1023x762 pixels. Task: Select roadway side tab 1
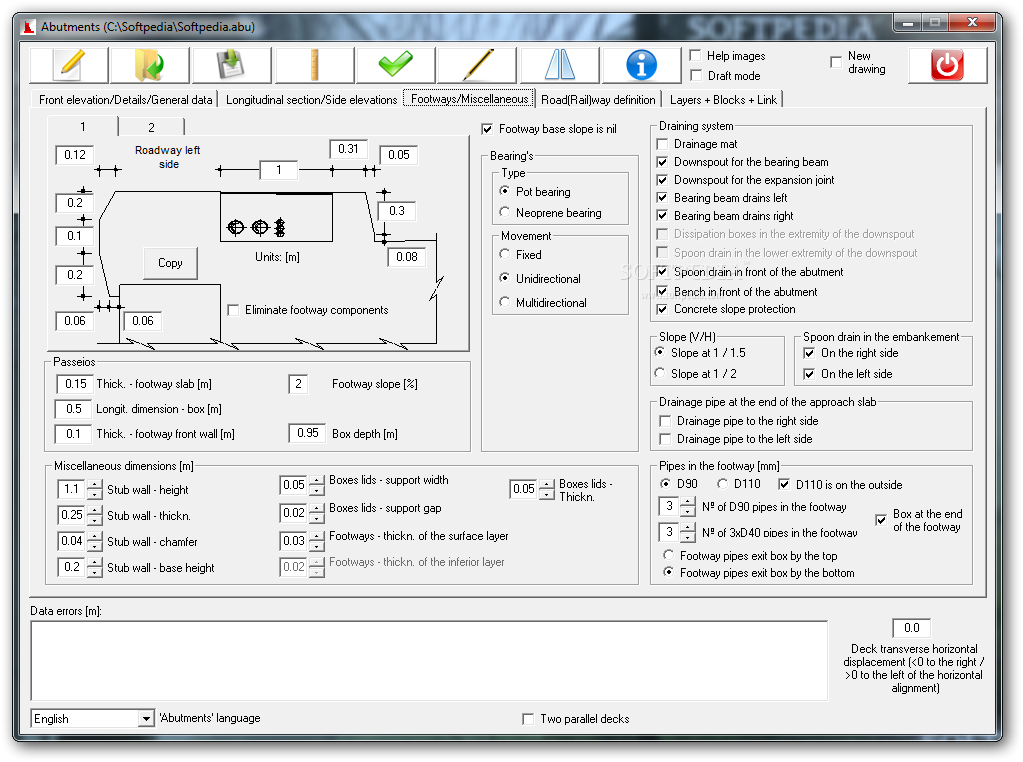(x=82, y=126)
